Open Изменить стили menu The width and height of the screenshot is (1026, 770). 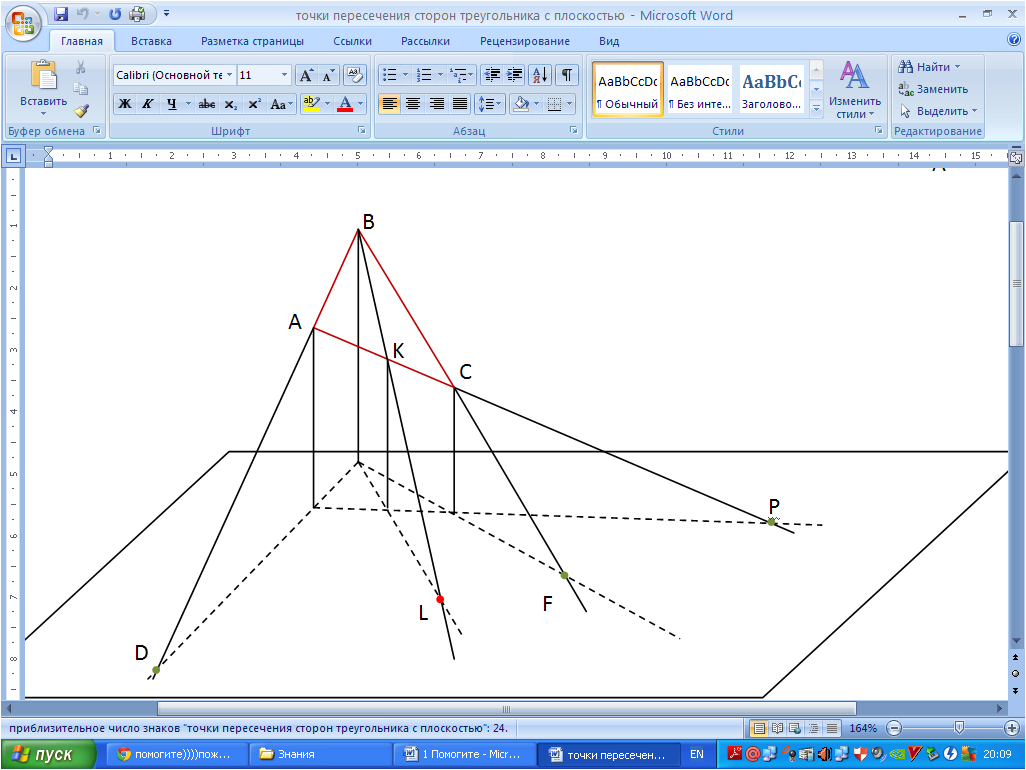click(x=854, y=90)
